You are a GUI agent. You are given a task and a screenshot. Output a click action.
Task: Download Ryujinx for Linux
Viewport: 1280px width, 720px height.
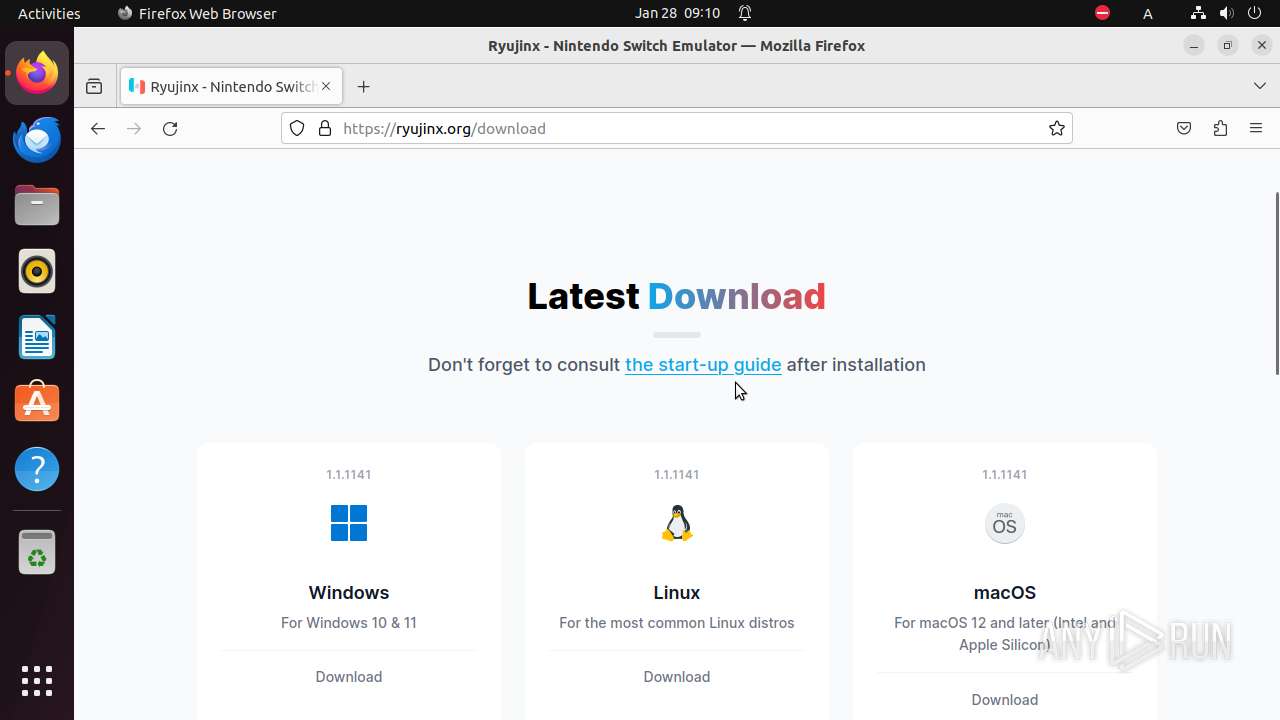677,677
